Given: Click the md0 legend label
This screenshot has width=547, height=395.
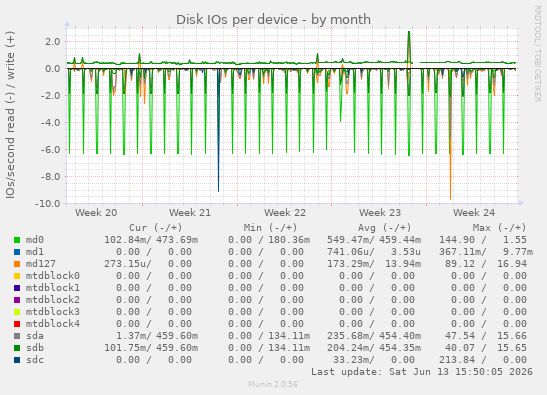Looking at the screenshot, I should 35,240.
